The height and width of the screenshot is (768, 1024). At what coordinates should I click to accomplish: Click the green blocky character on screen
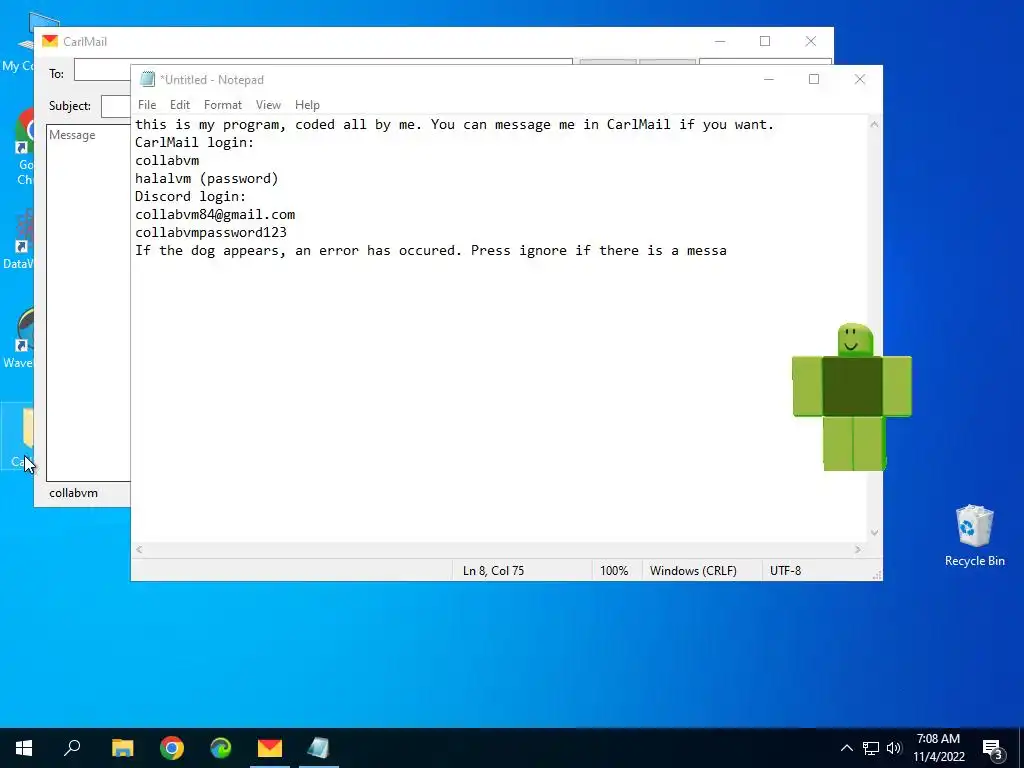click(852, 396)
